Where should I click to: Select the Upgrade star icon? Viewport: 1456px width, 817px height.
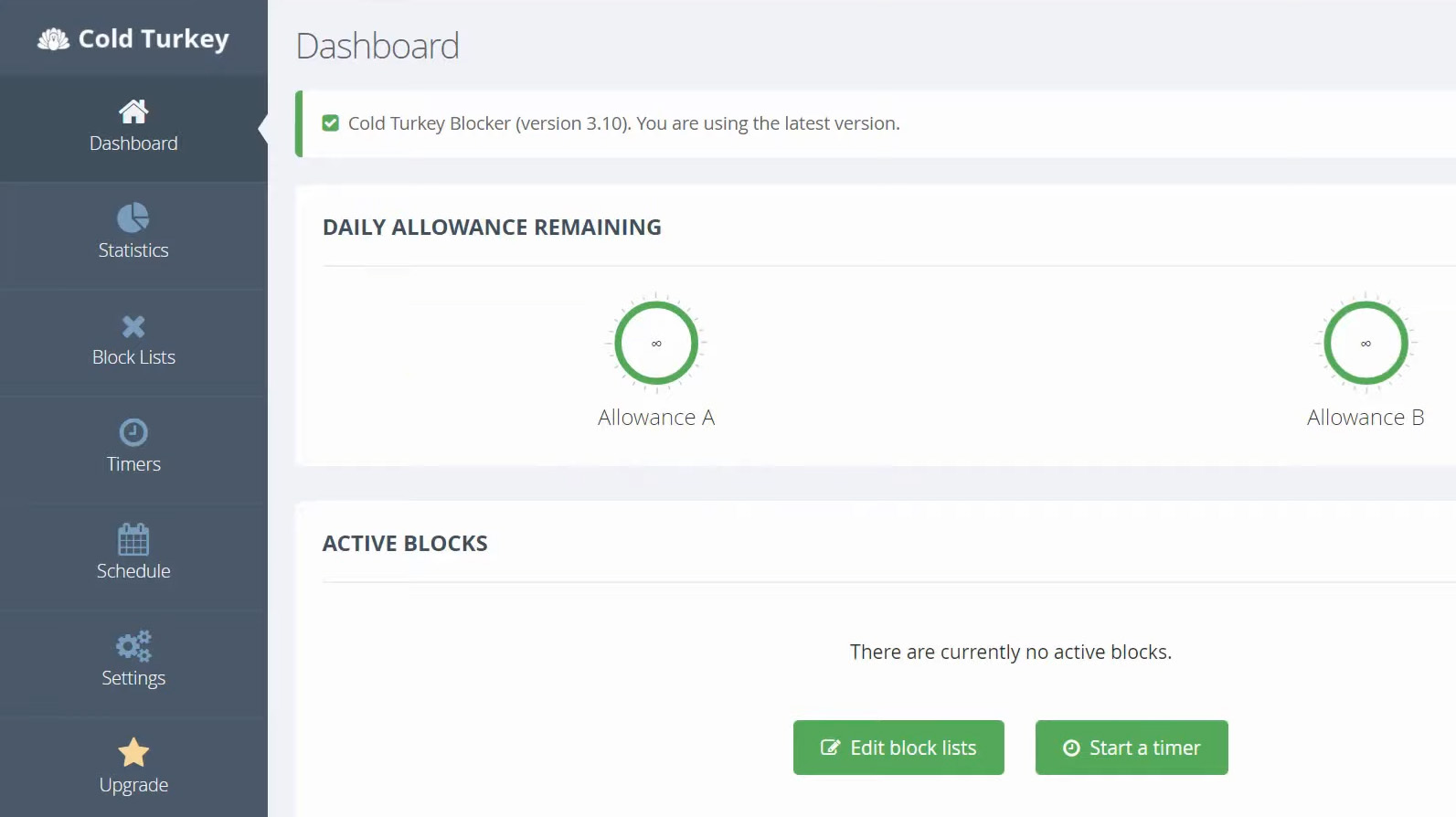[x=133, y=753]
